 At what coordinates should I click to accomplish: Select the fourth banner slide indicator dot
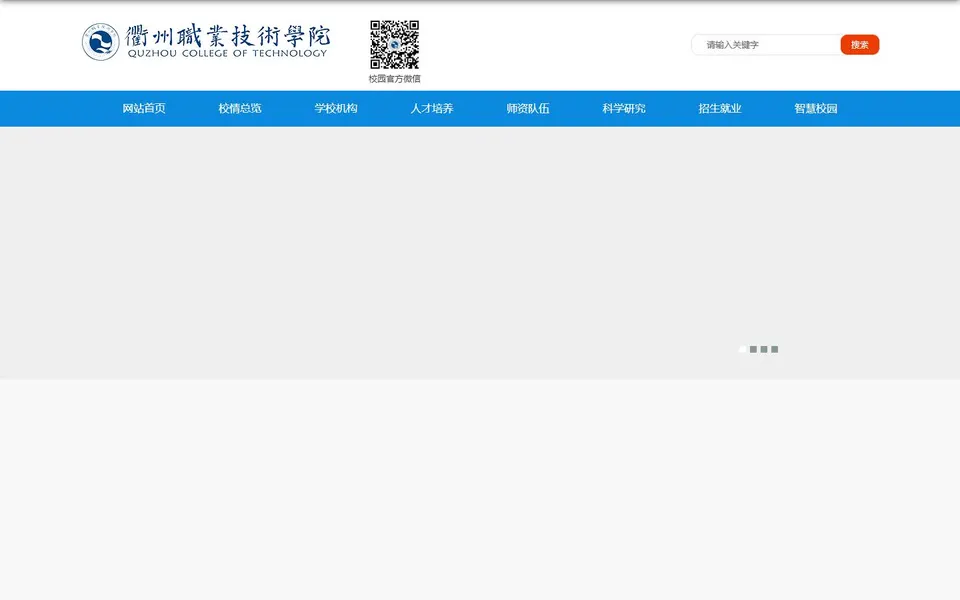(774, 349)
